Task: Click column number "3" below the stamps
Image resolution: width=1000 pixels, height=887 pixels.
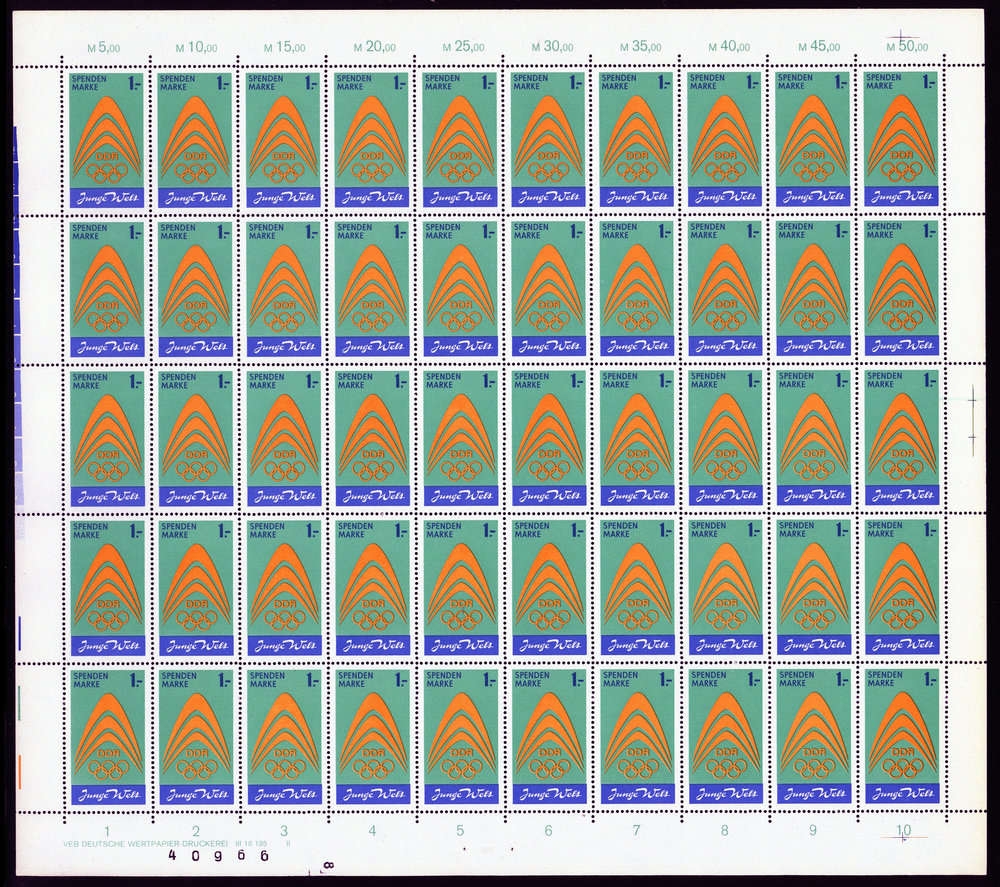Action: coord(284,831)
